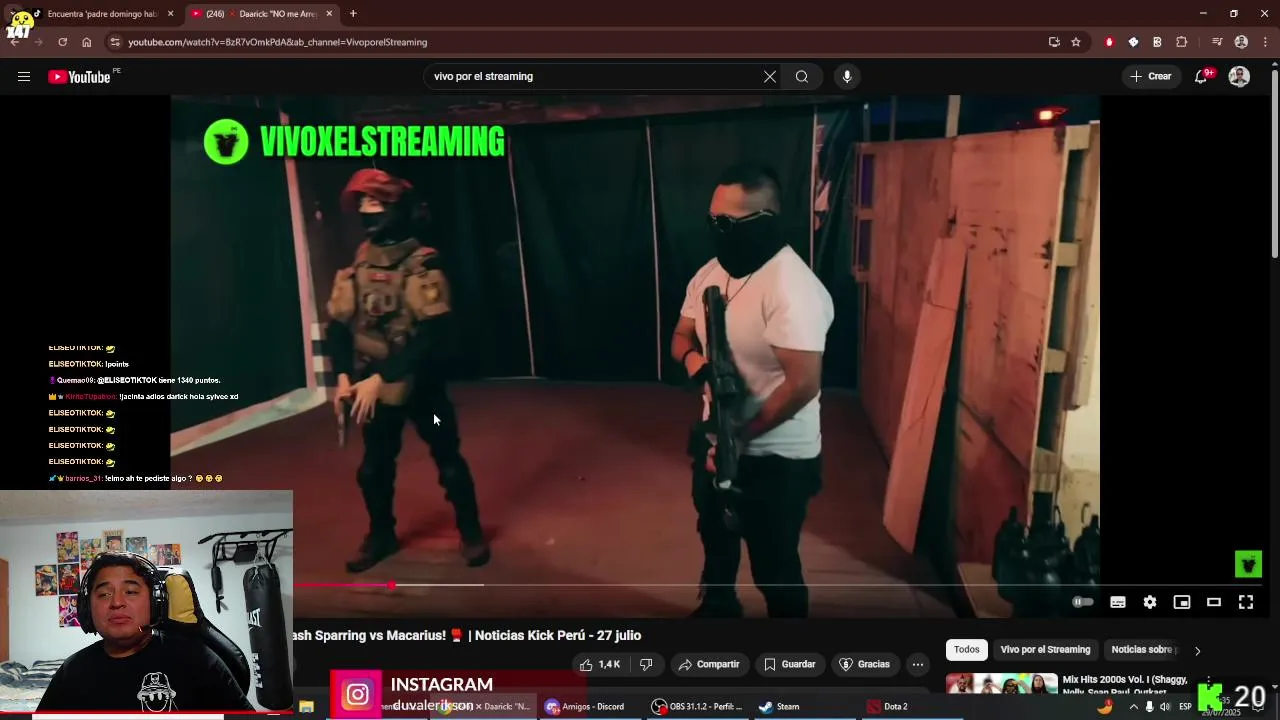
Task: Open the red hand ad-blocker extension
Action: (x=1109, y=42)
